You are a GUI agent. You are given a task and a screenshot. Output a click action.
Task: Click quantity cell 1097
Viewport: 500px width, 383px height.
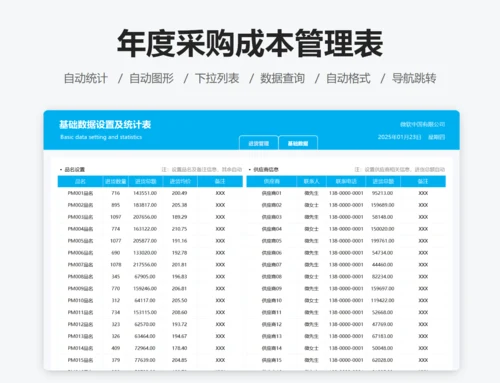coord(116,217)
